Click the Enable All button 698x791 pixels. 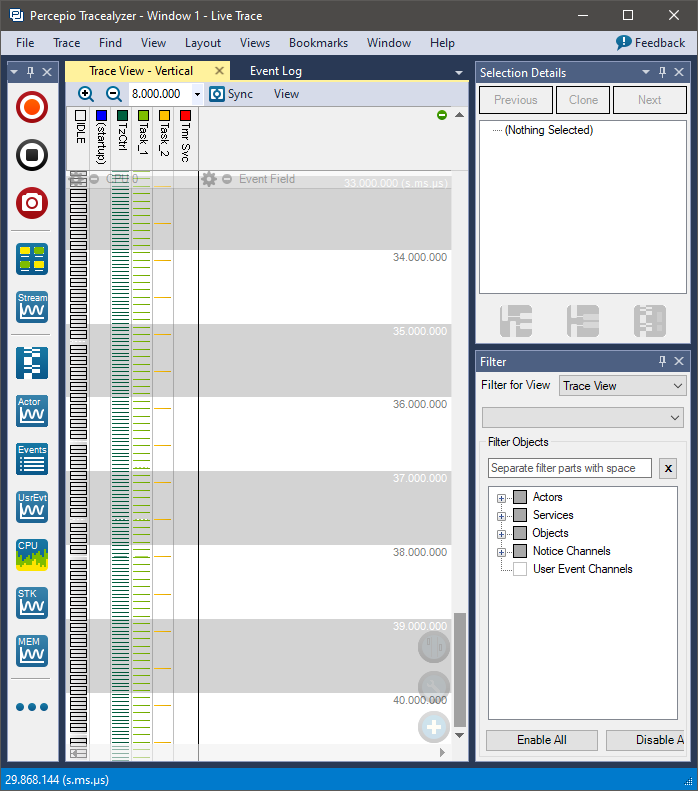pos(542,740)
